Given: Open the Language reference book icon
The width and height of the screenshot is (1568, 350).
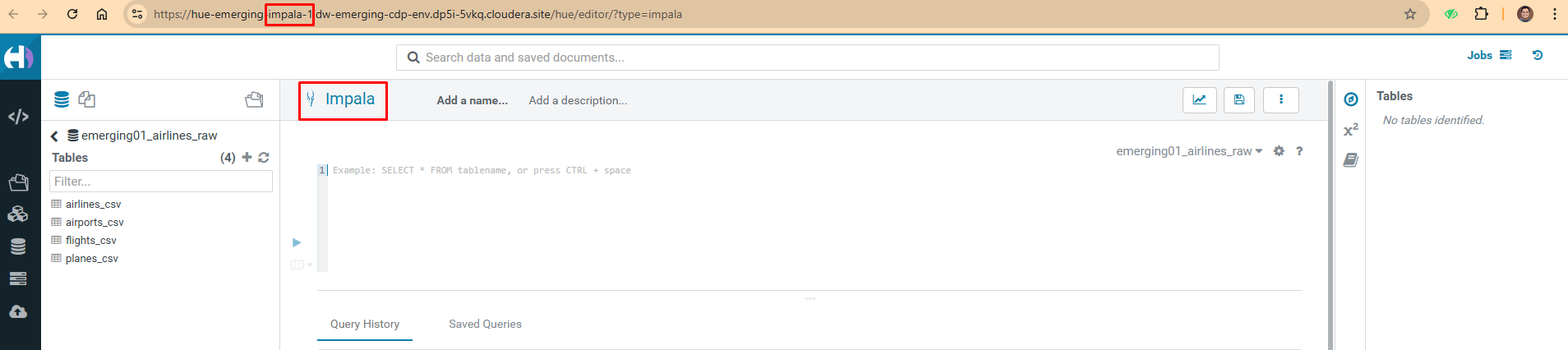Looking at the screenshot, I should coord(1351,160).
